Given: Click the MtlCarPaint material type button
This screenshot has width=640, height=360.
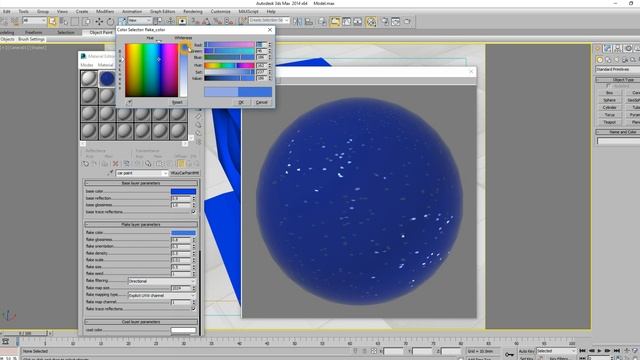Looking at the screenshot, I should tap(184, 173).
